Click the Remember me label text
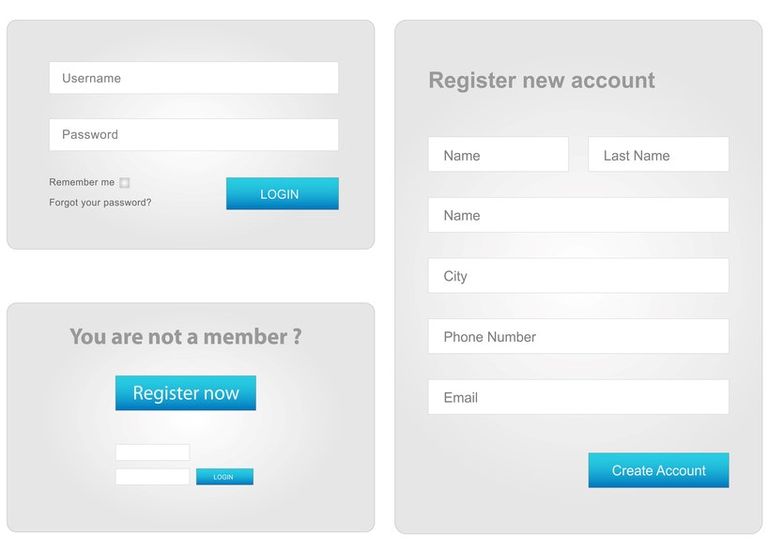The height and width of the screenshot is (551, 768). (82, 182)
